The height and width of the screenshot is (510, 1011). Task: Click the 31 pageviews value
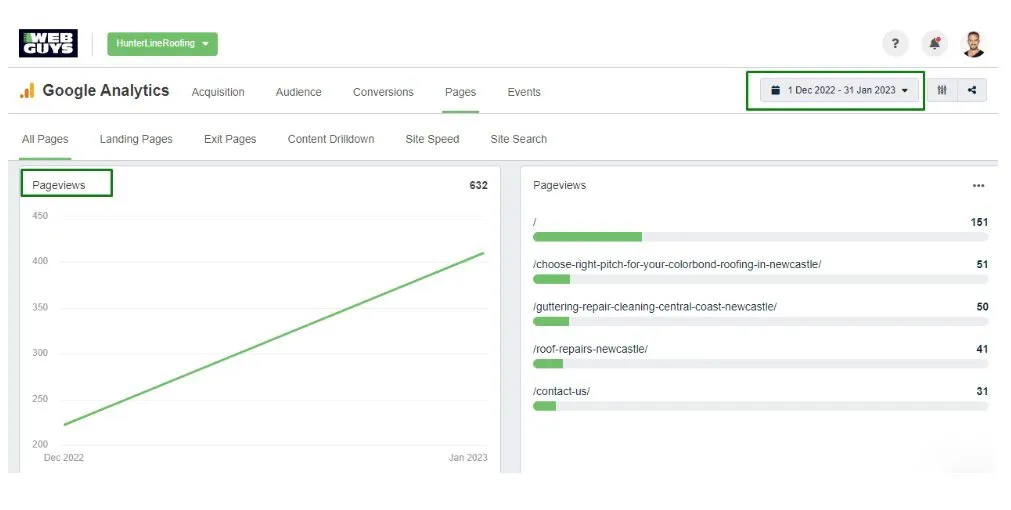982,391
